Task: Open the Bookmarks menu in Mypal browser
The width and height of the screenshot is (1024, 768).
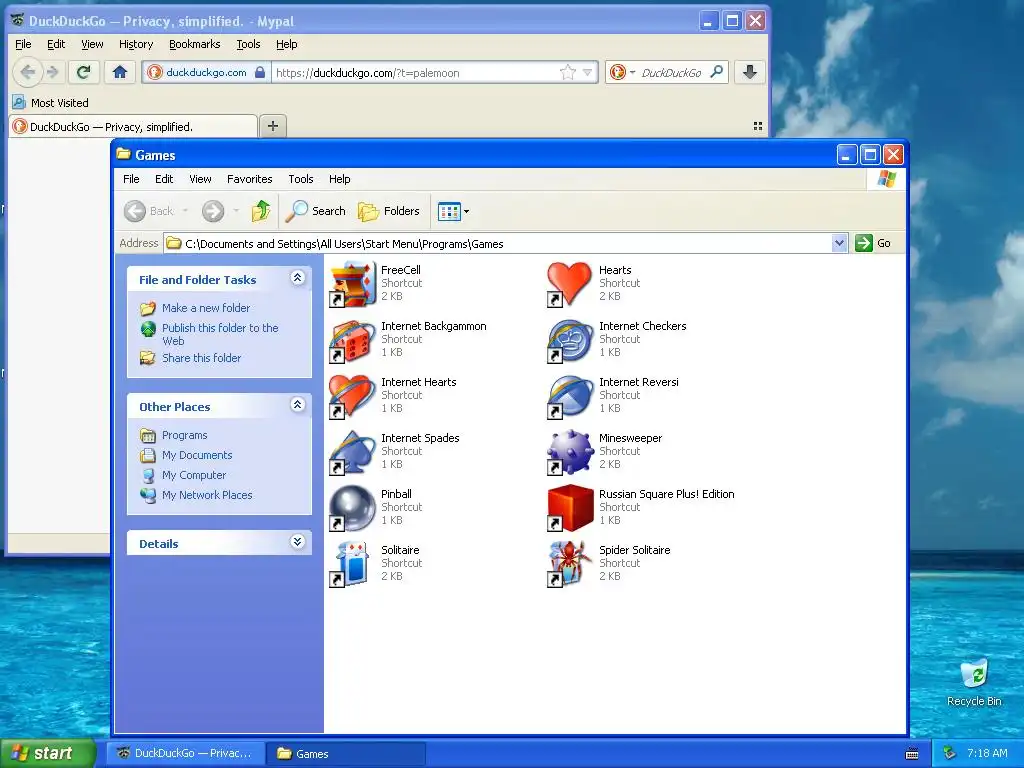Action: pos(195,44)
